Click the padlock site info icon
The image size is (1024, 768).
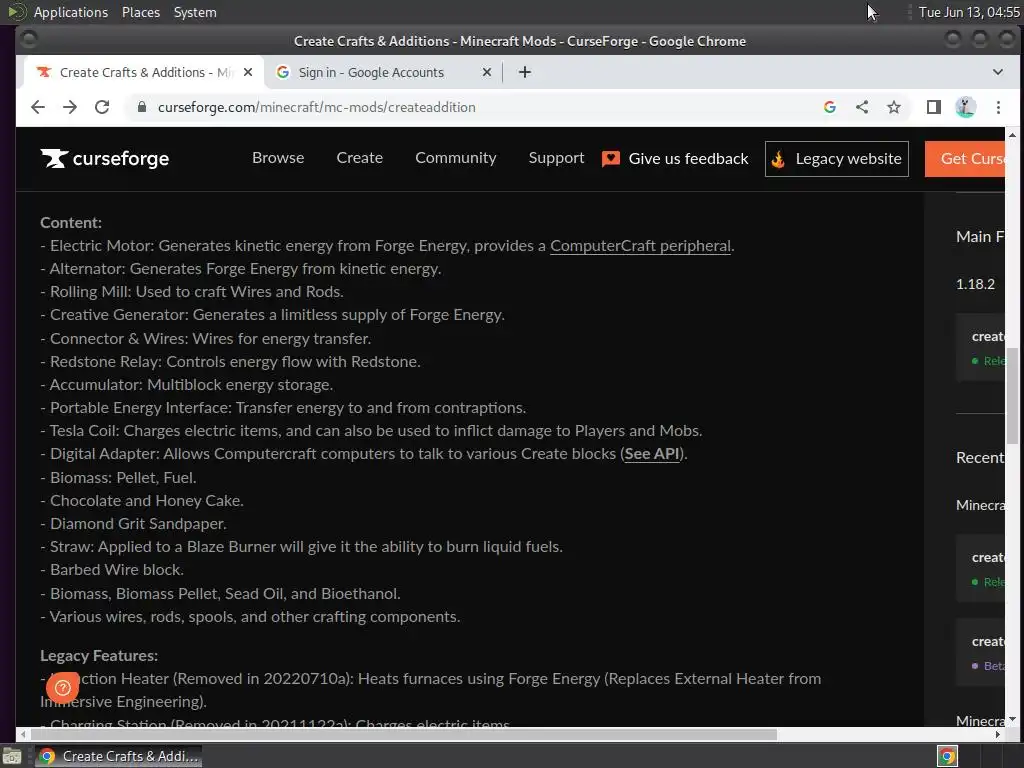click(142, 106)
